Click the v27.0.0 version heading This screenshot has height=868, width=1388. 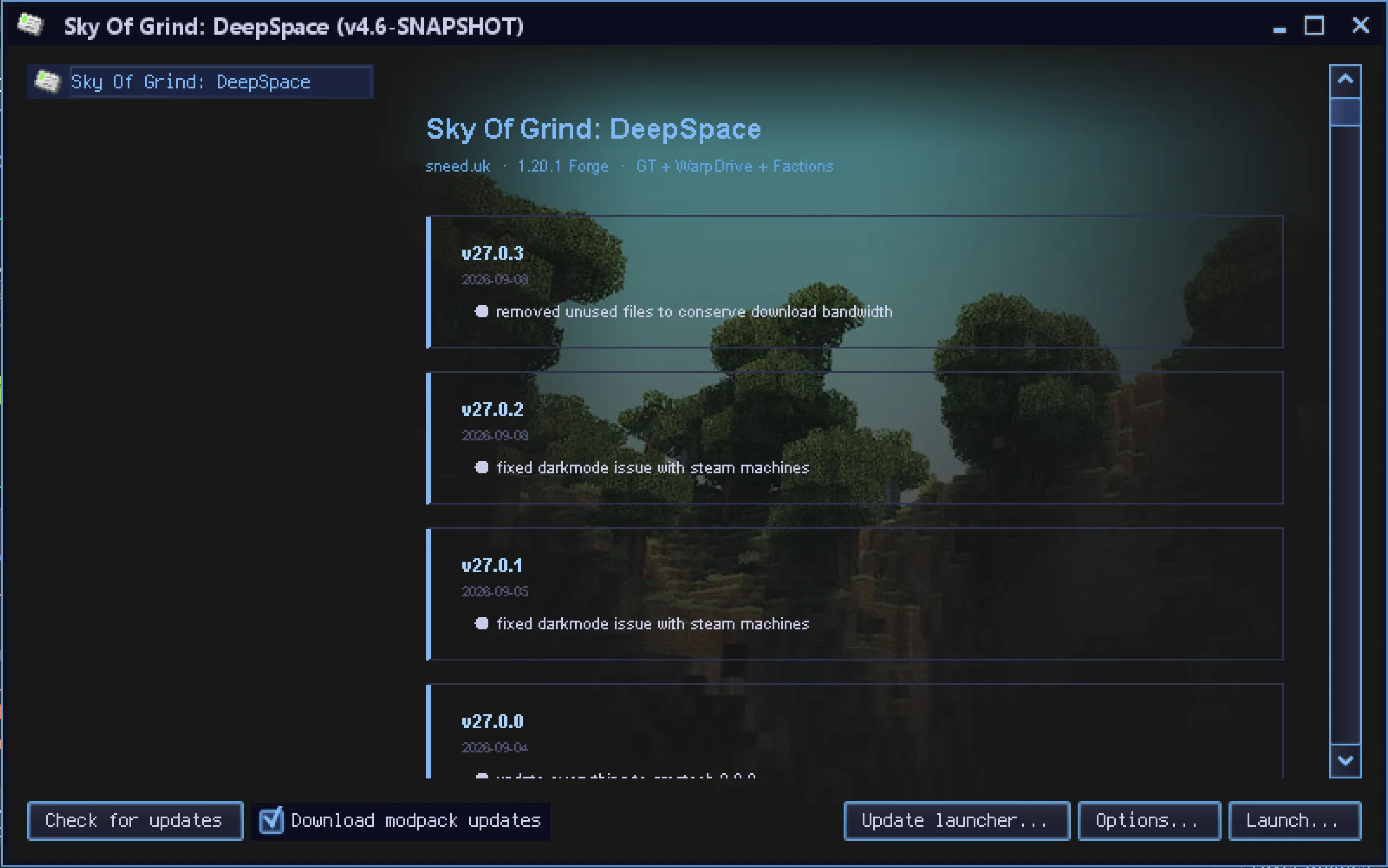[492, 721]
